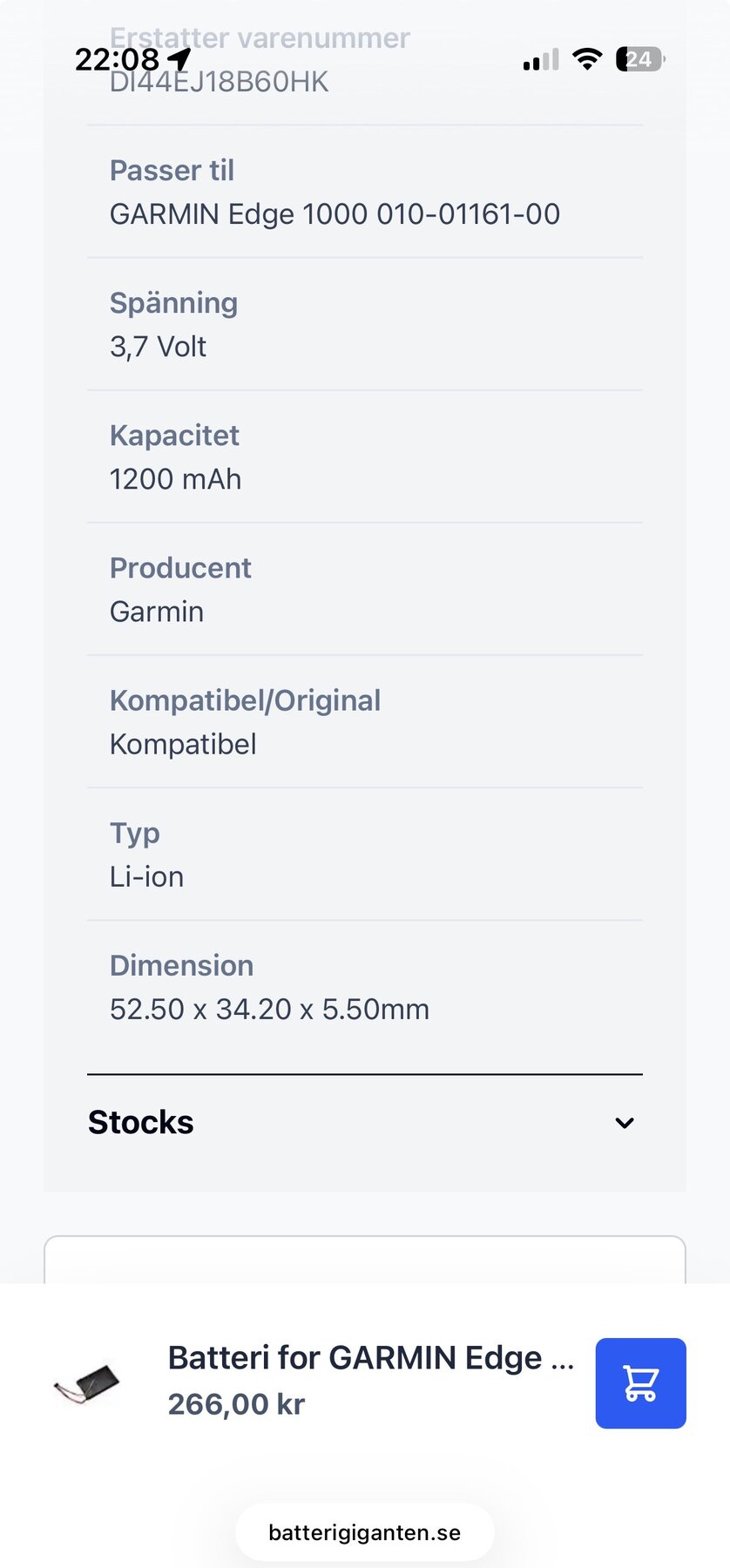Open the battery product thumbnail
730x1568 pixels.
click(x=86, y=1382)
